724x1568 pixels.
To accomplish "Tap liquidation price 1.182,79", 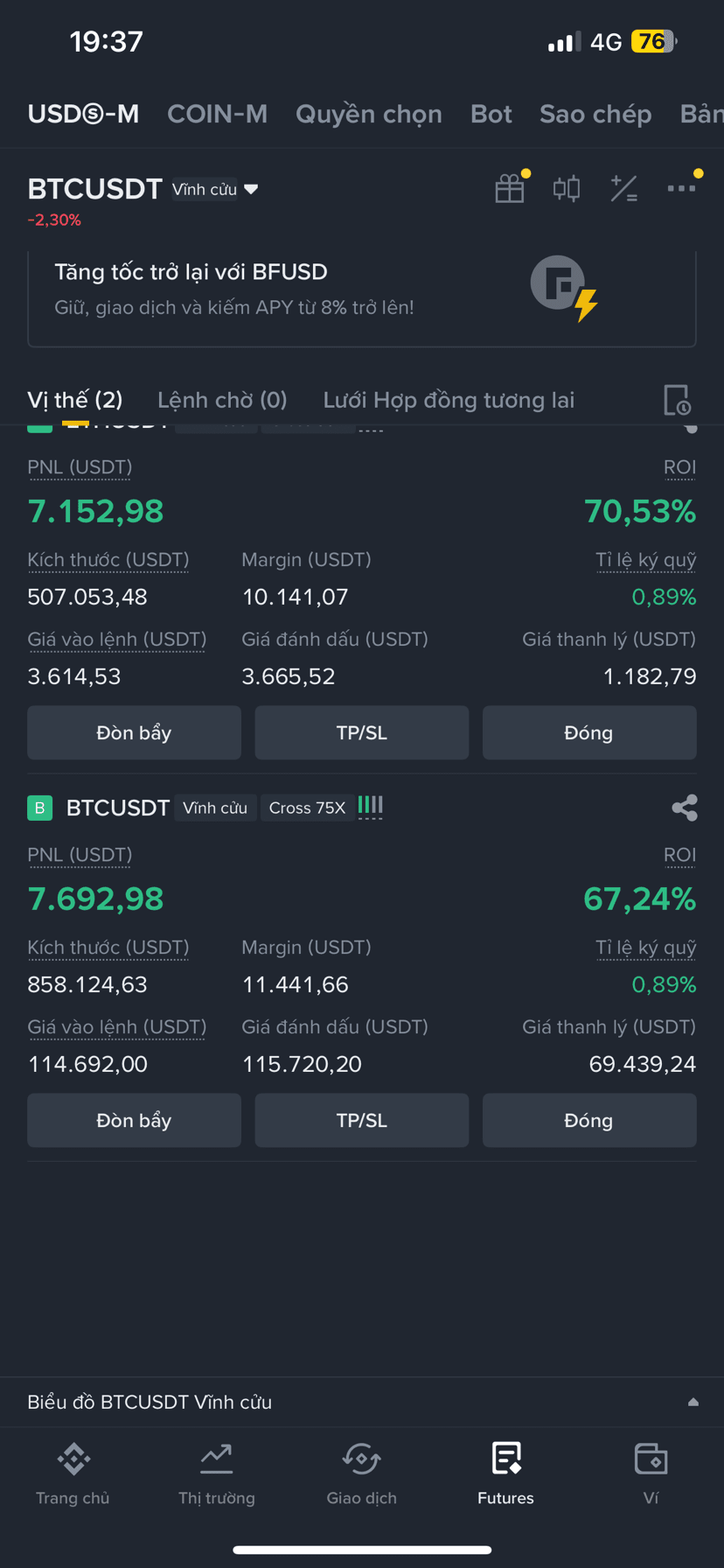I will 650,676.
